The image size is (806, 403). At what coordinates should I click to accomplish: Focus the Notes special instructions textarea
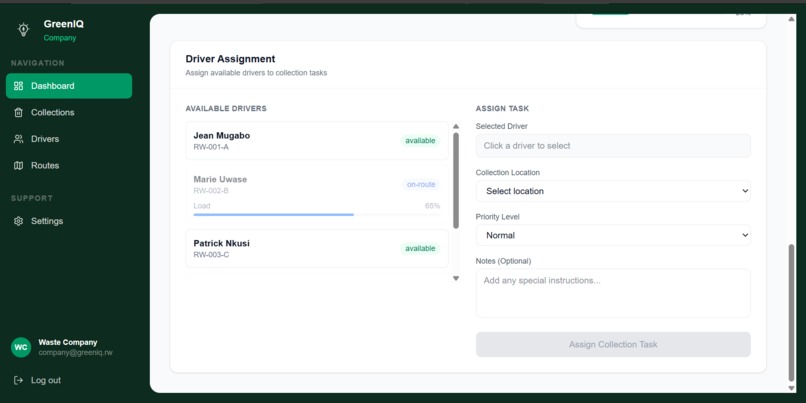(x=613, y=293)
